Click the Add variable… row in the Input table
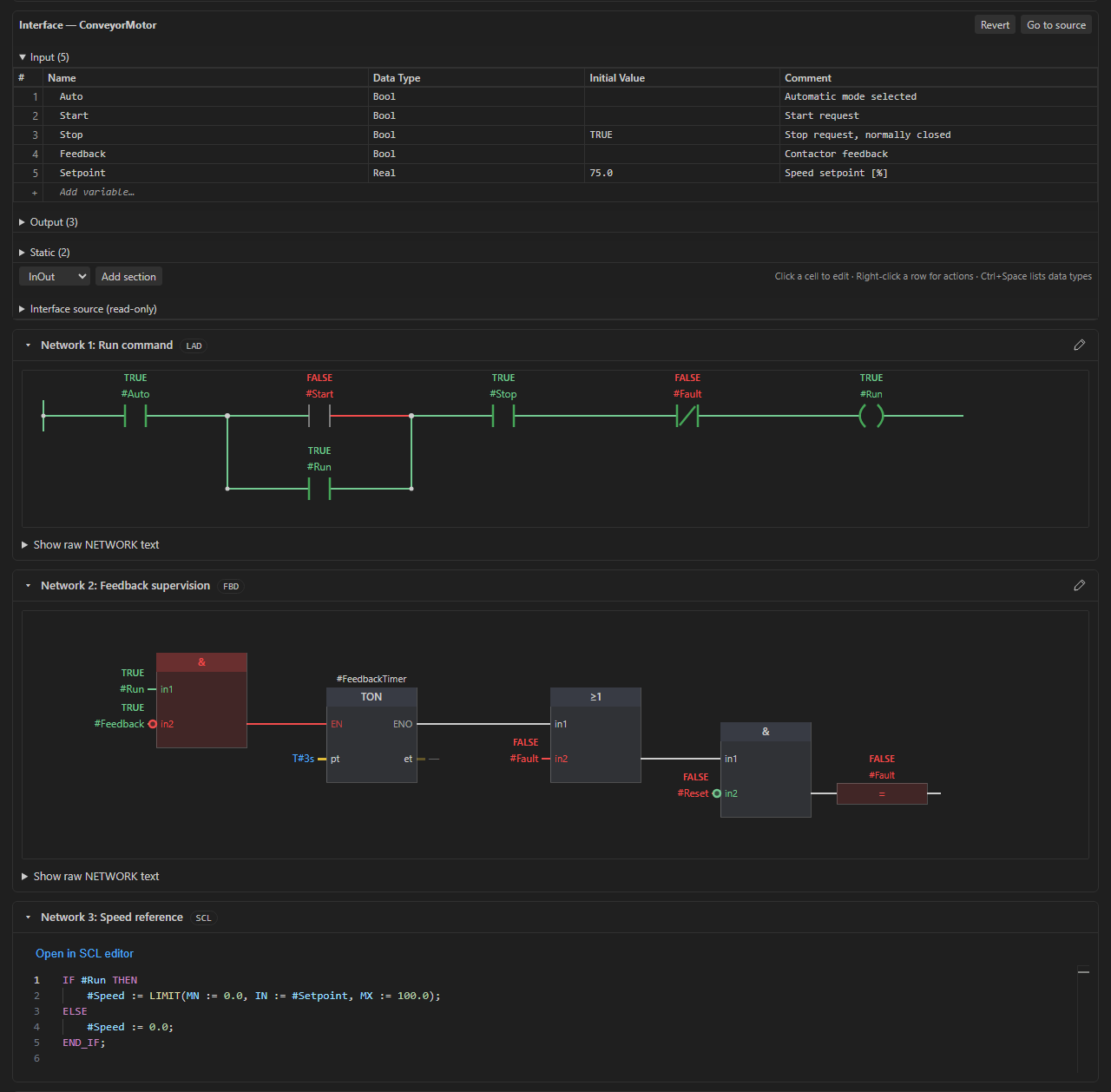The width and height of the screenshot is (1111, 1092). (555, 193)
